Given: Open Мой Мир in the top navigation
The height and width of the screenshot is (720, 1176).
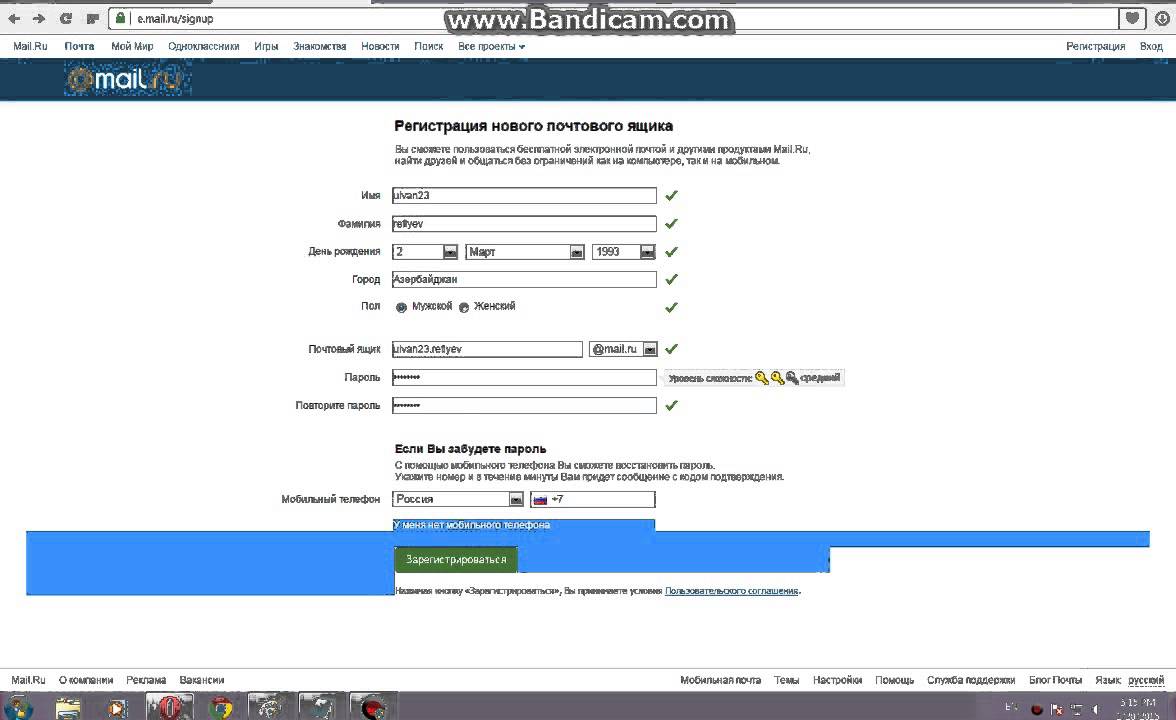Looking at the screenshot, I should [132, 46].
